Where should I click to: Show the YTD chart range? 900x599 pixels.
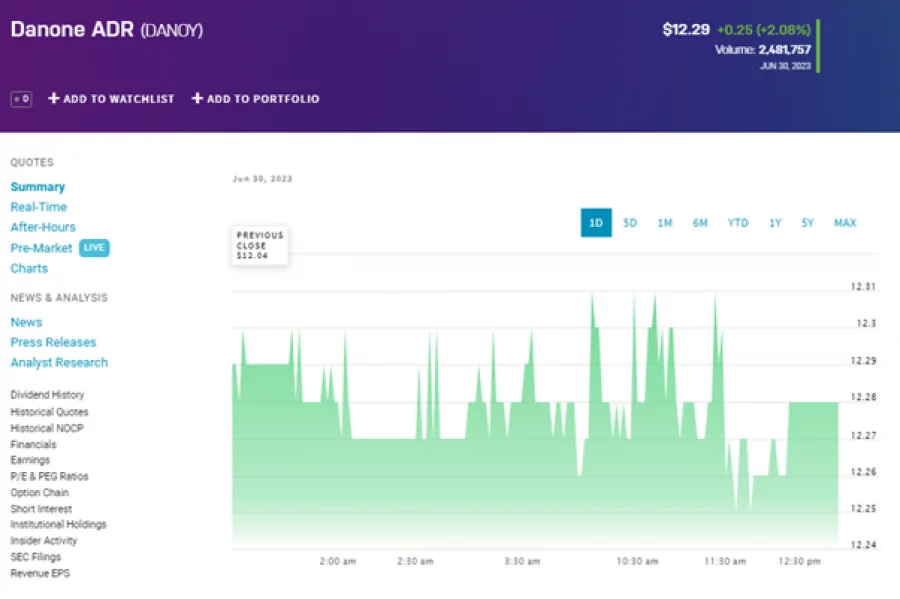tap(738, 223)
